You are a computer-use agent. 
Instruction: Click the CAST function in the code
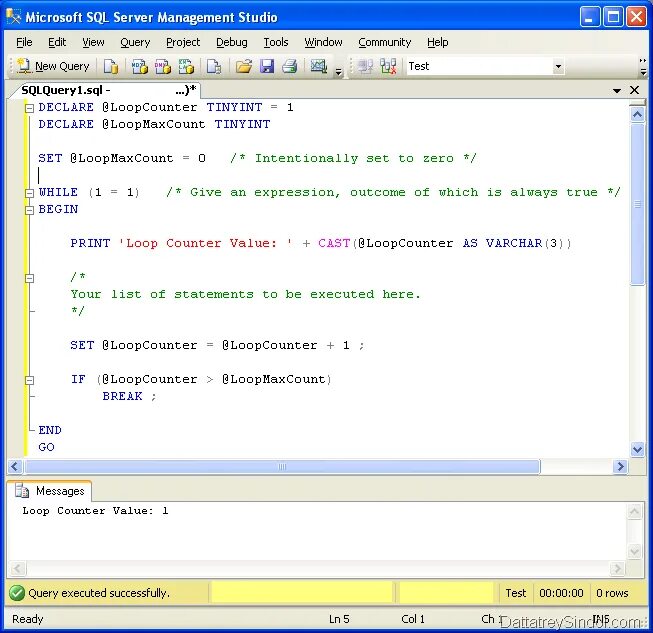point(334,243)
